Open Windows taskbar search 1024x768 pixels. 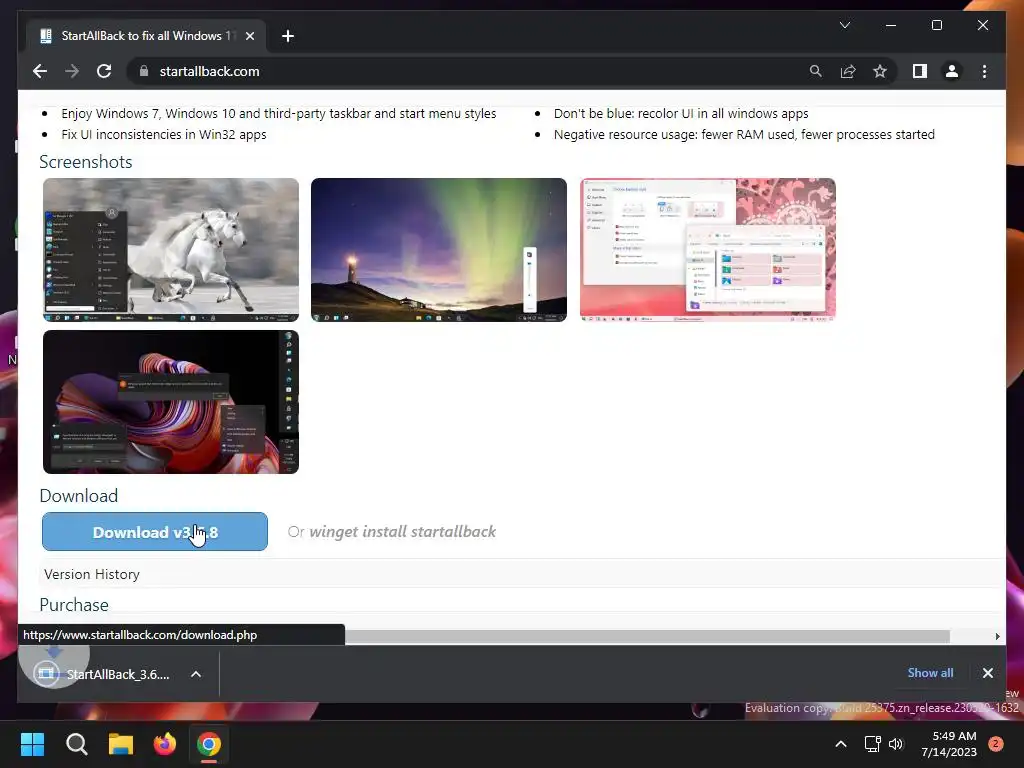click(76, 744)
